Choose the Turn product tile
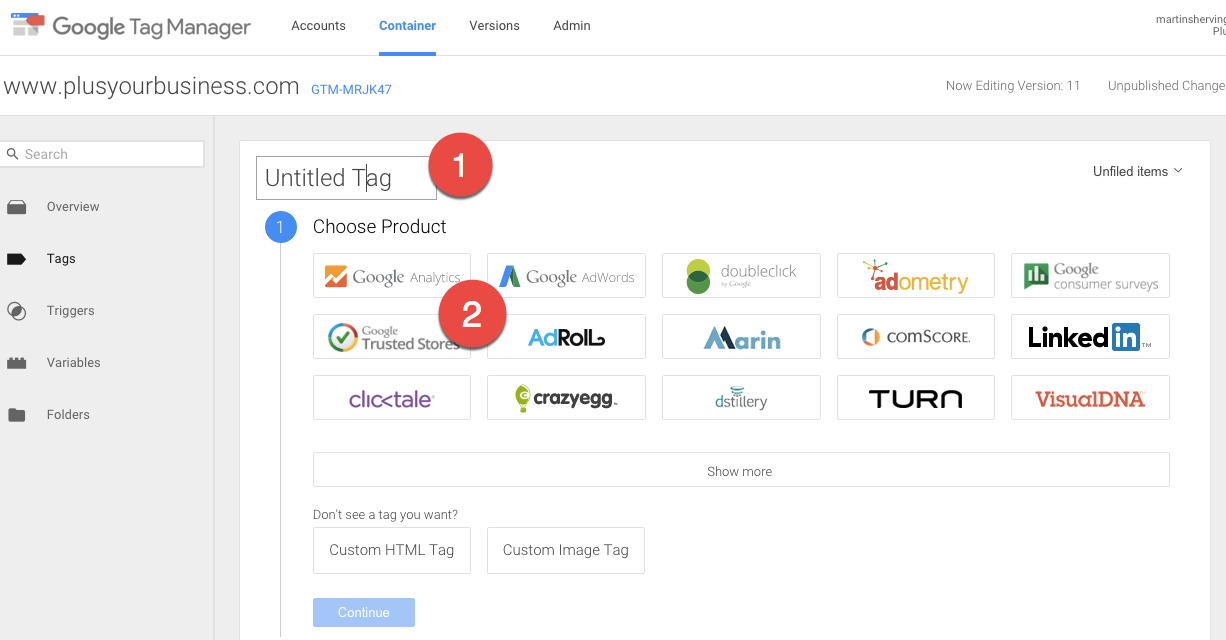Screen dimensions: 1226x640 click(916, 398)
